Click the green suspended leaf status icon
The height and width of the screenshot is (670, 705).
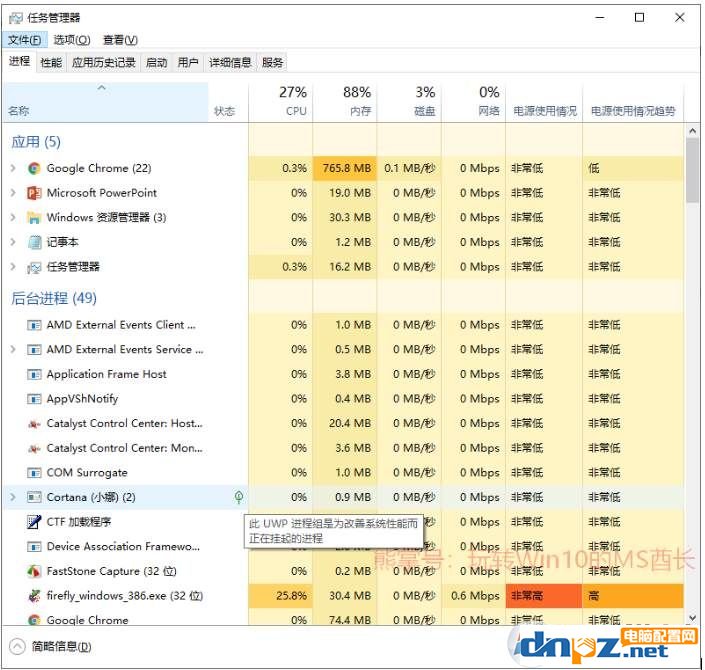pyautogui.click(x=239, y=497)
